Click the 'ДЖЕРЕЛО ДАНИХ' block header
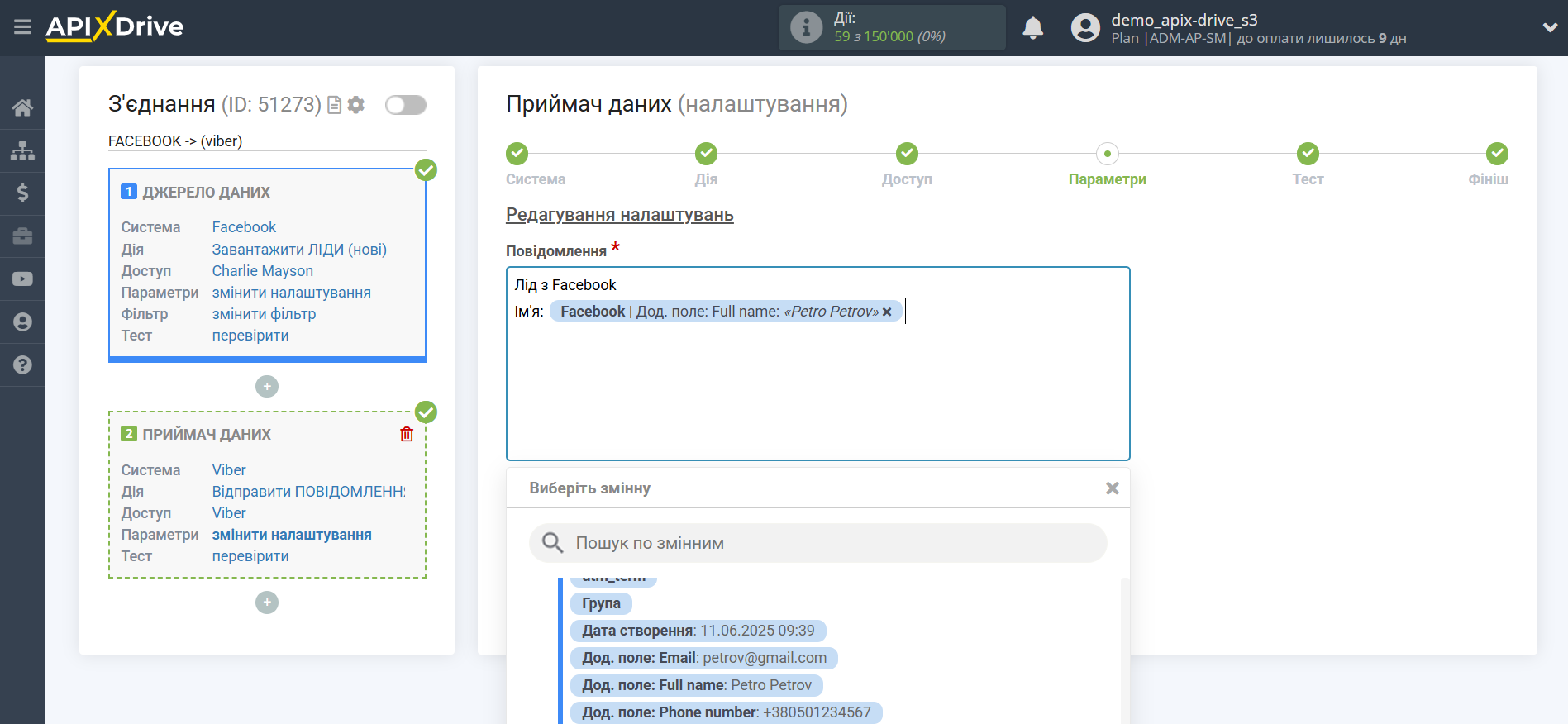 (206, 193)
